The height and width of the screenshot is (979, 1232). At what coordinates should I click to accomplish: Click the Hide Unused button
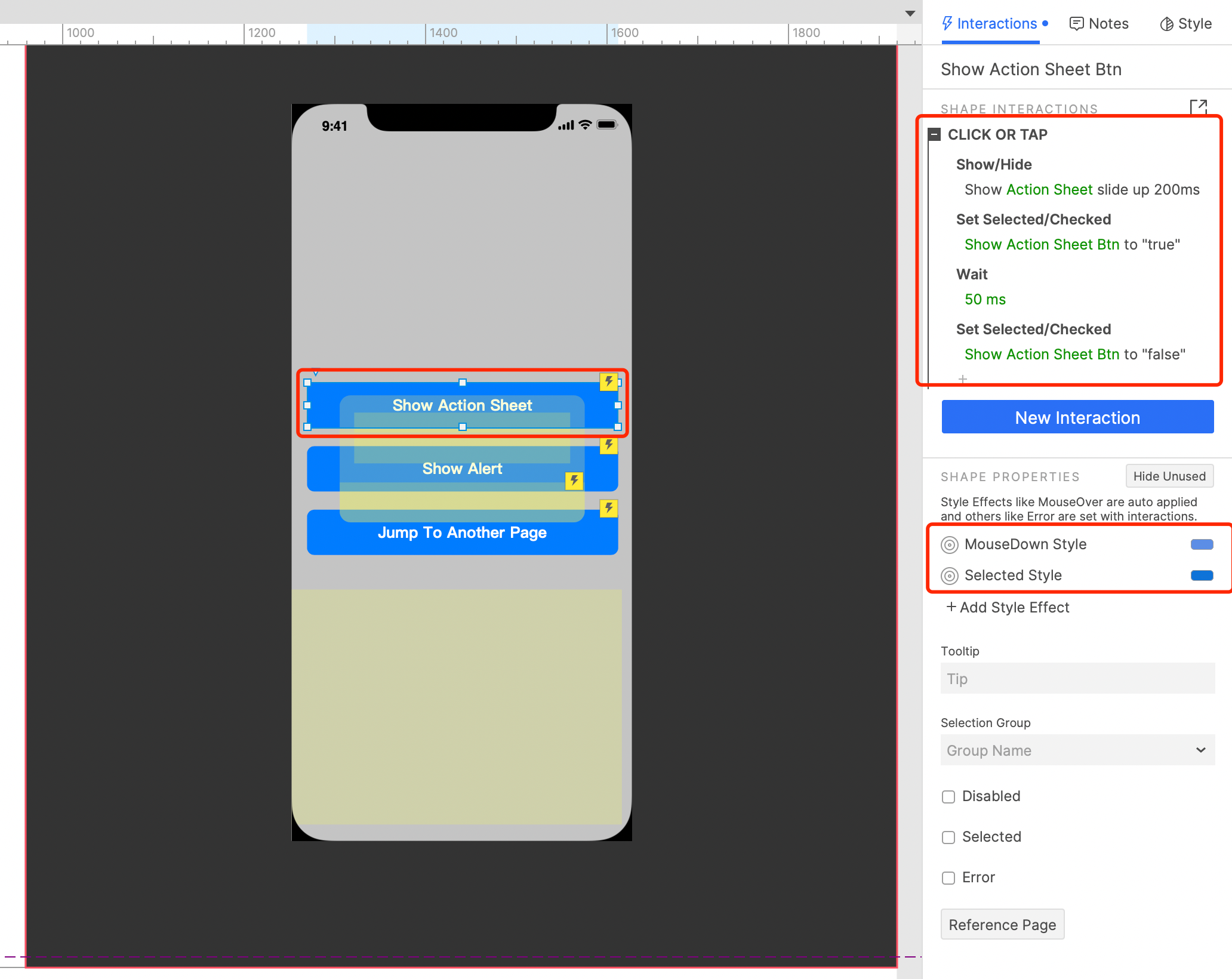coord(1169,476)
